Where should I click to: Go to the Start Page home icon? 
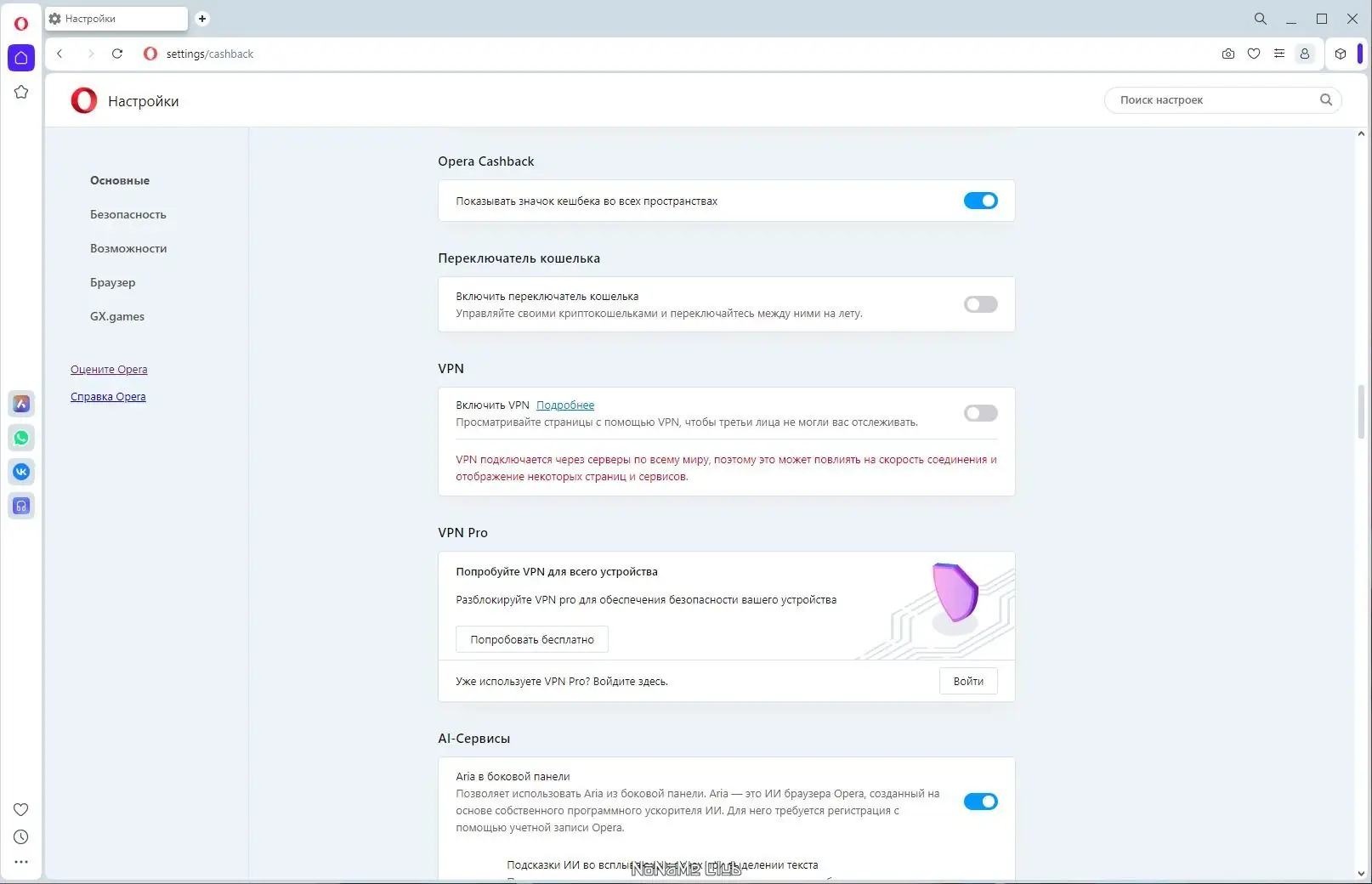click(21, 58)
